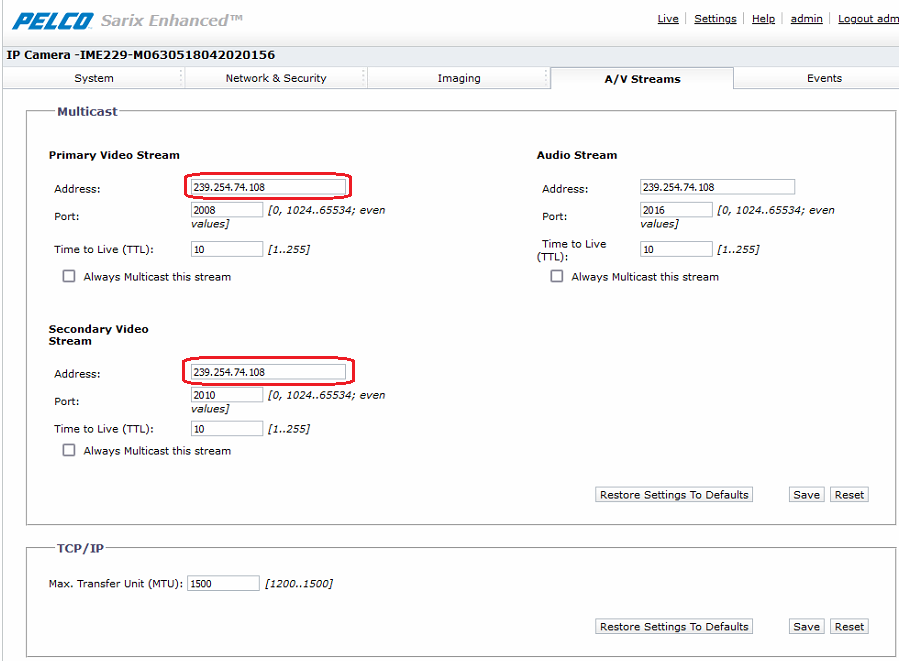Viewport: 899px width, 661px height.
Task: Open the Help link
Action: [763, 19]
